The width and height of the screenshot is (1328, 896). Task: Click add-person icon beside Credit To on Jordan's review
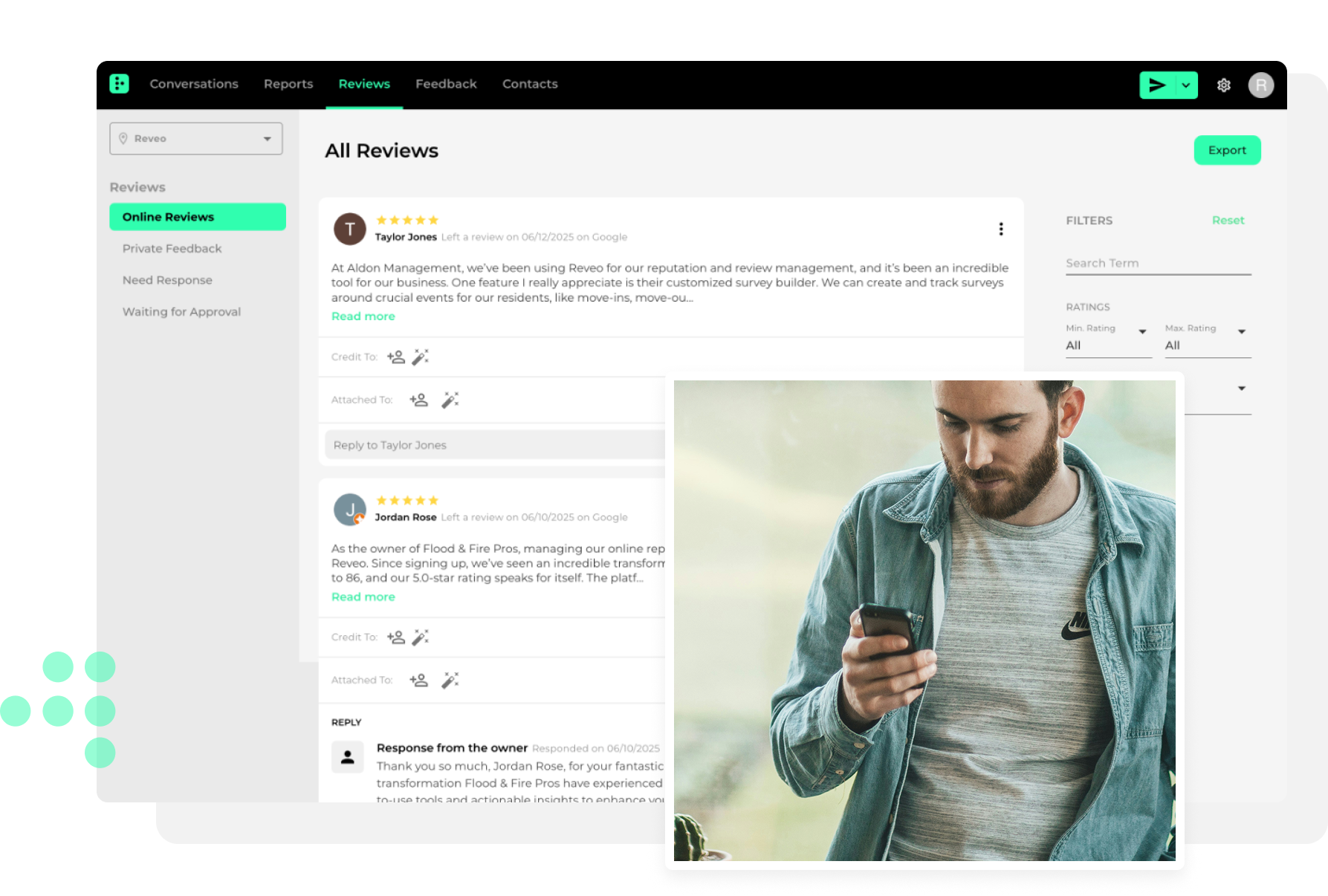[x=396, y=637]
